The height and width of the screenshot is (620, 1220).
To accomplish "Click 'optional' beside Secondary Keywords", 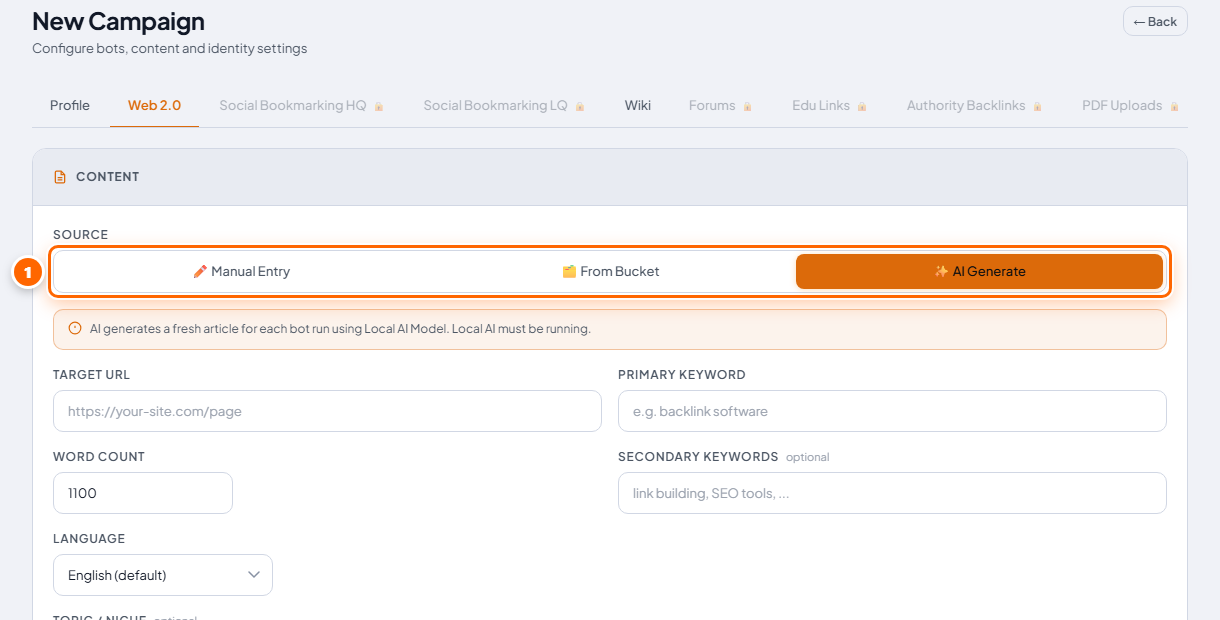I will click(808, 457).
